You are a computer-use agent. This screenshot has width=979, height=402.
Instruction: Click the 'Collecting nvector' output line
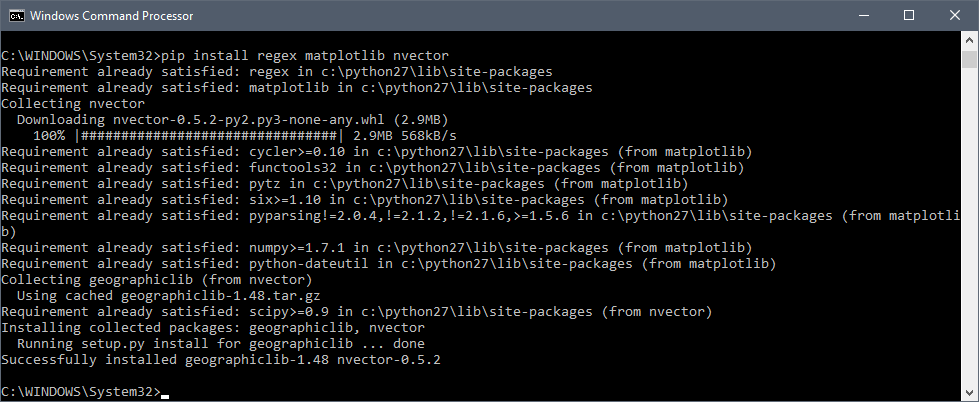pos(73,104)
